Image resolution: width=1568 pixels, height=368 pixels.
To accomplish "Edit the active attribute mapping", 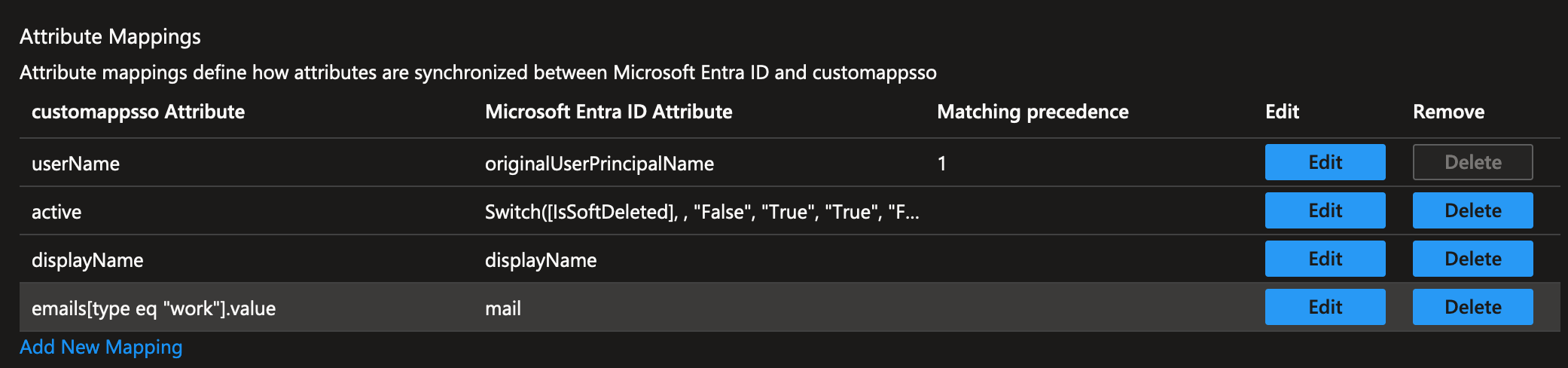I will (x=1325, y=210).
